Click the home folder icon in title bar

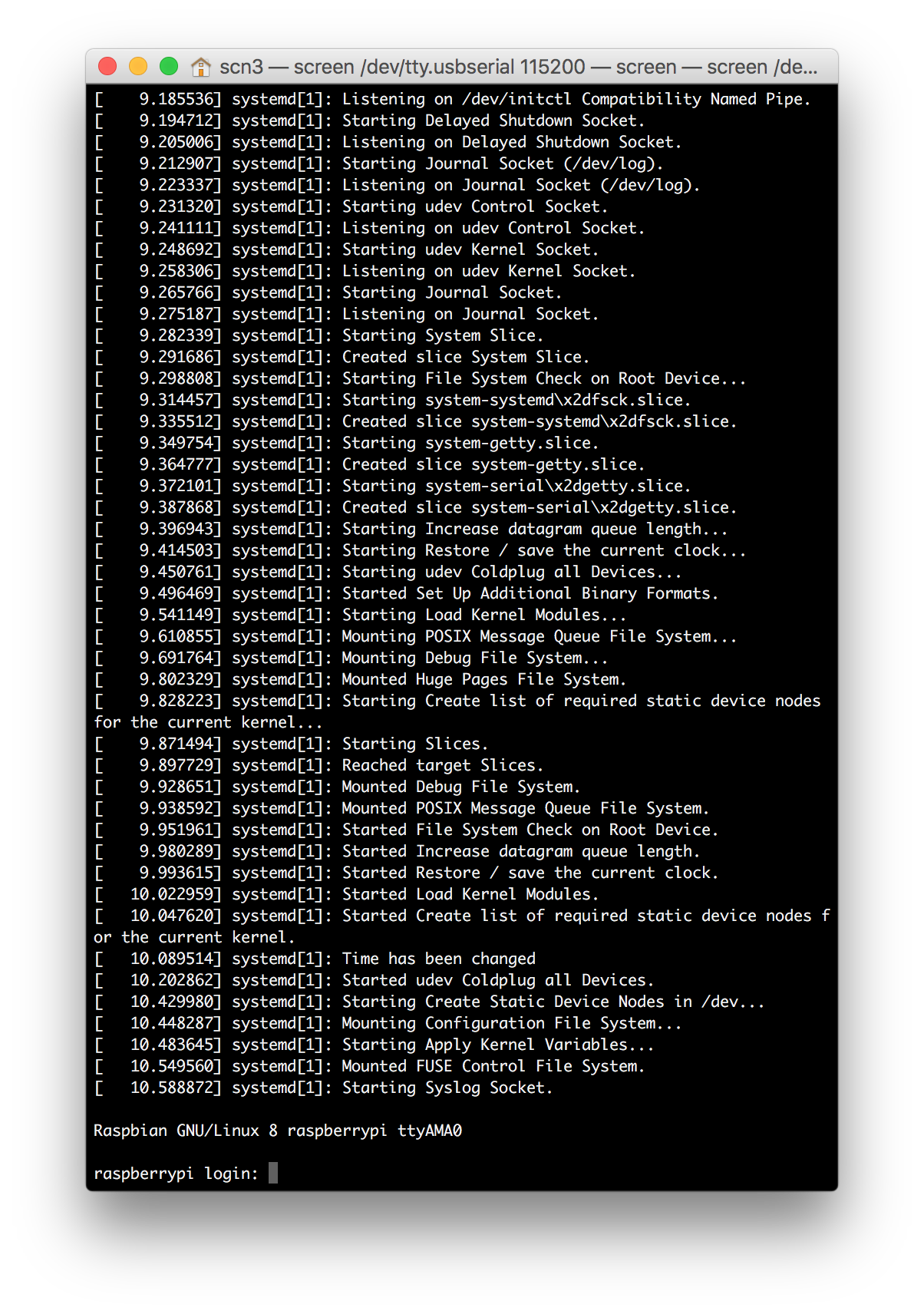coord(201,67)
